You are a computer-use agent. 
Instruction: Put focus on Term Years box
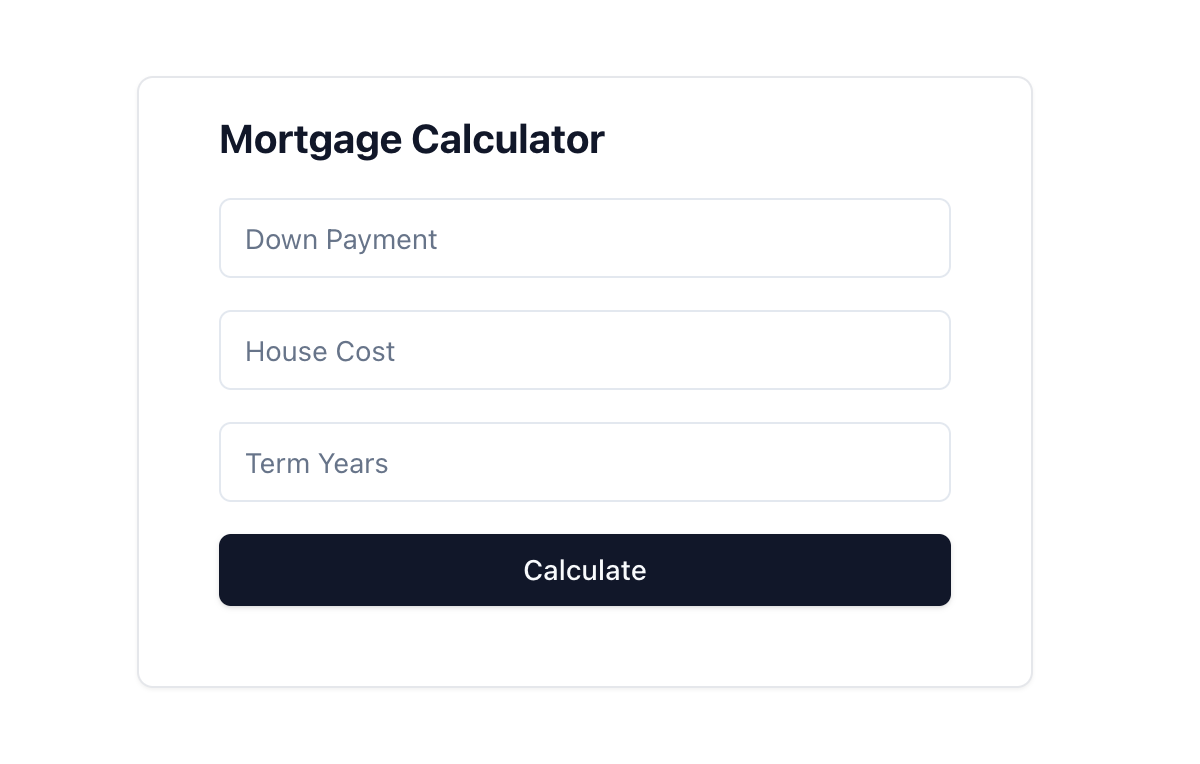pos(585,462)
